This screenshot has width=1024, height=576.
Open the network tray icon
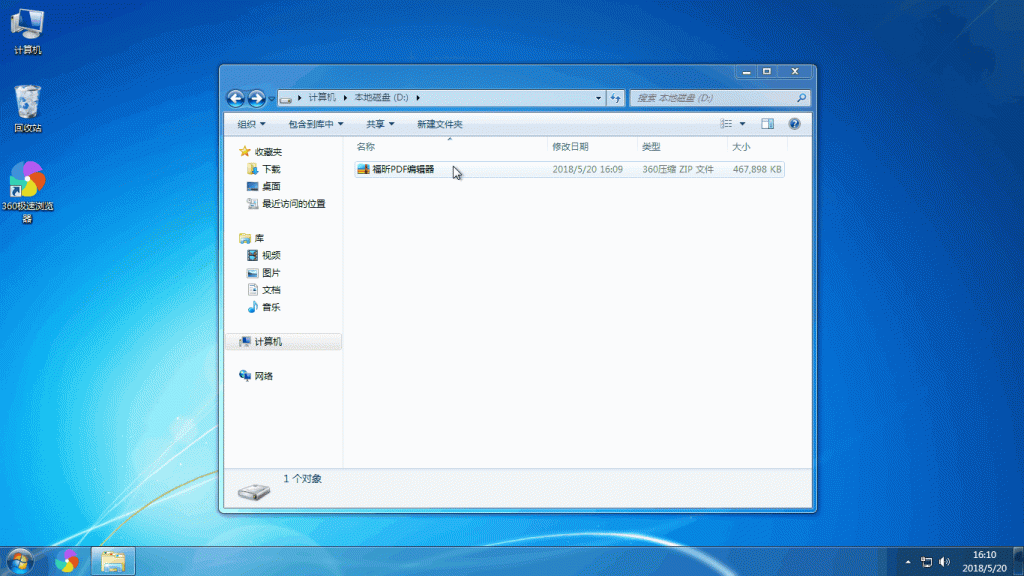pos(926,562)
